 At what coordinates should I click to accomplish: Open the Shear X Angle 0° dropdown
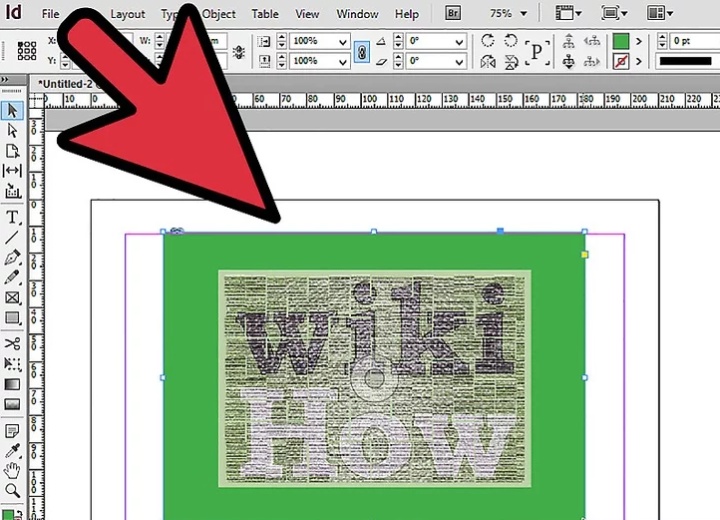tap(459, 61)
